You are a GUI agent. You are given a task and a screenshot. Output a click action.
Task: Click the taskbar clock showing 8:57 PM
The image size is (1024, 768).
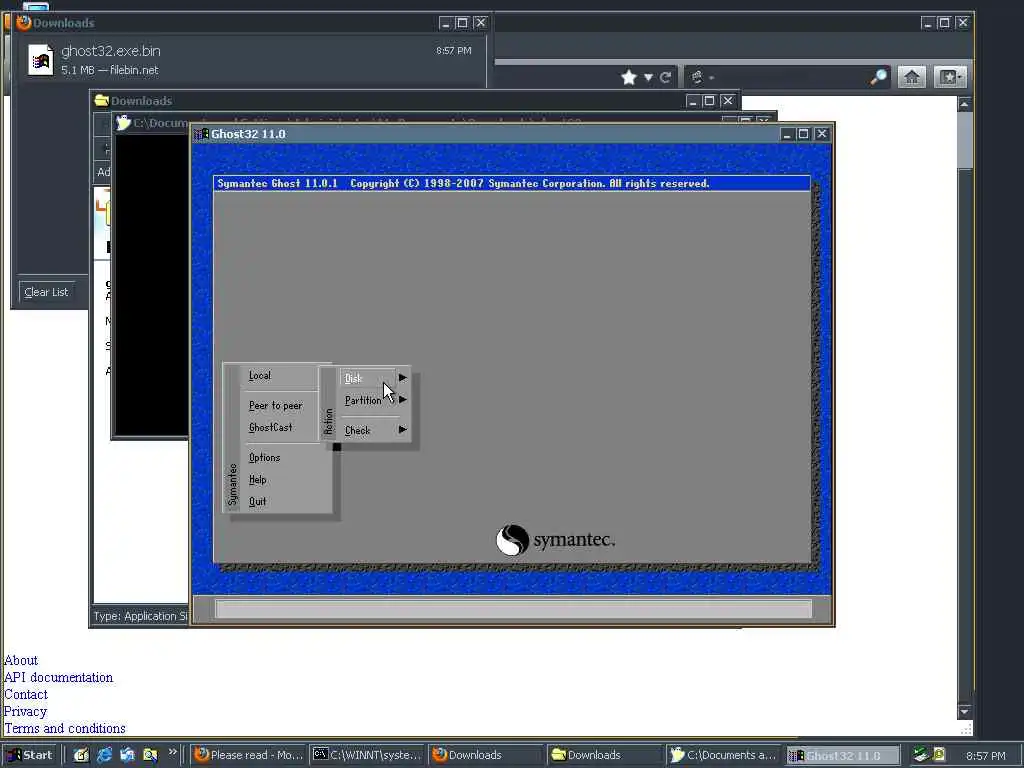click(x=986, y=756)
